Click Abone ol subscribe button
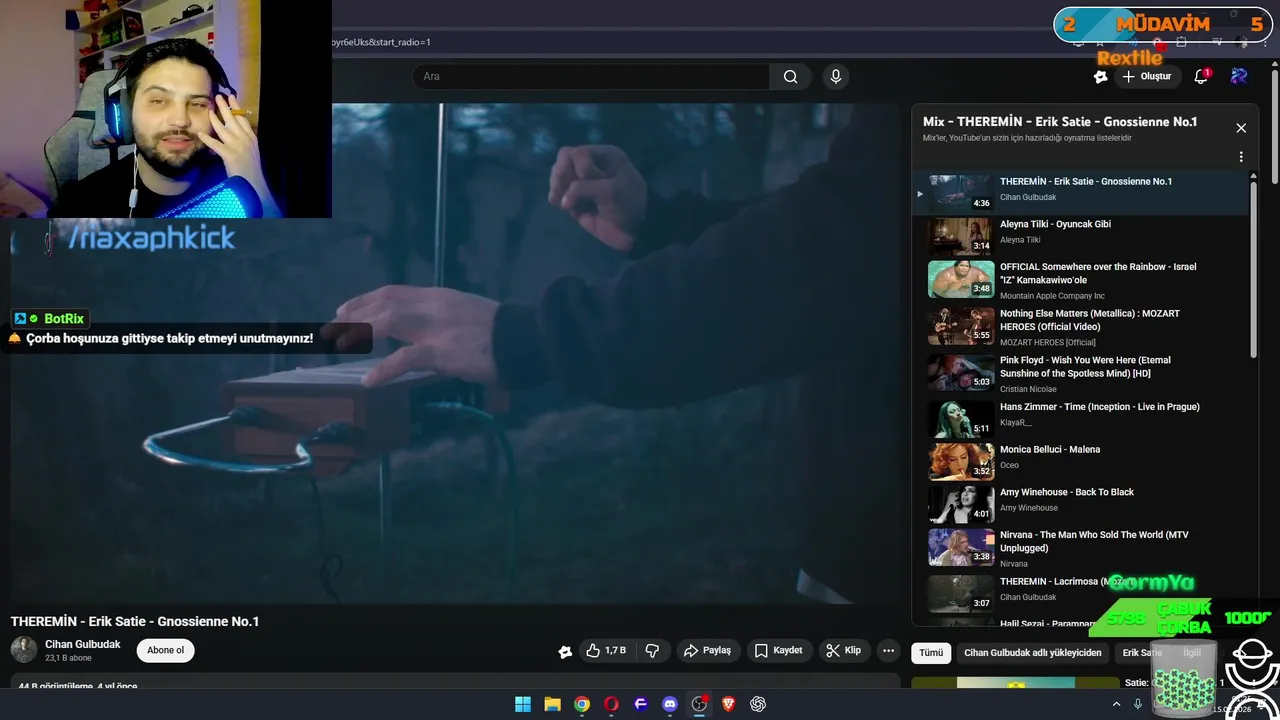The width and height of the screenshot is (1280, 720). (x=165, y=650)
